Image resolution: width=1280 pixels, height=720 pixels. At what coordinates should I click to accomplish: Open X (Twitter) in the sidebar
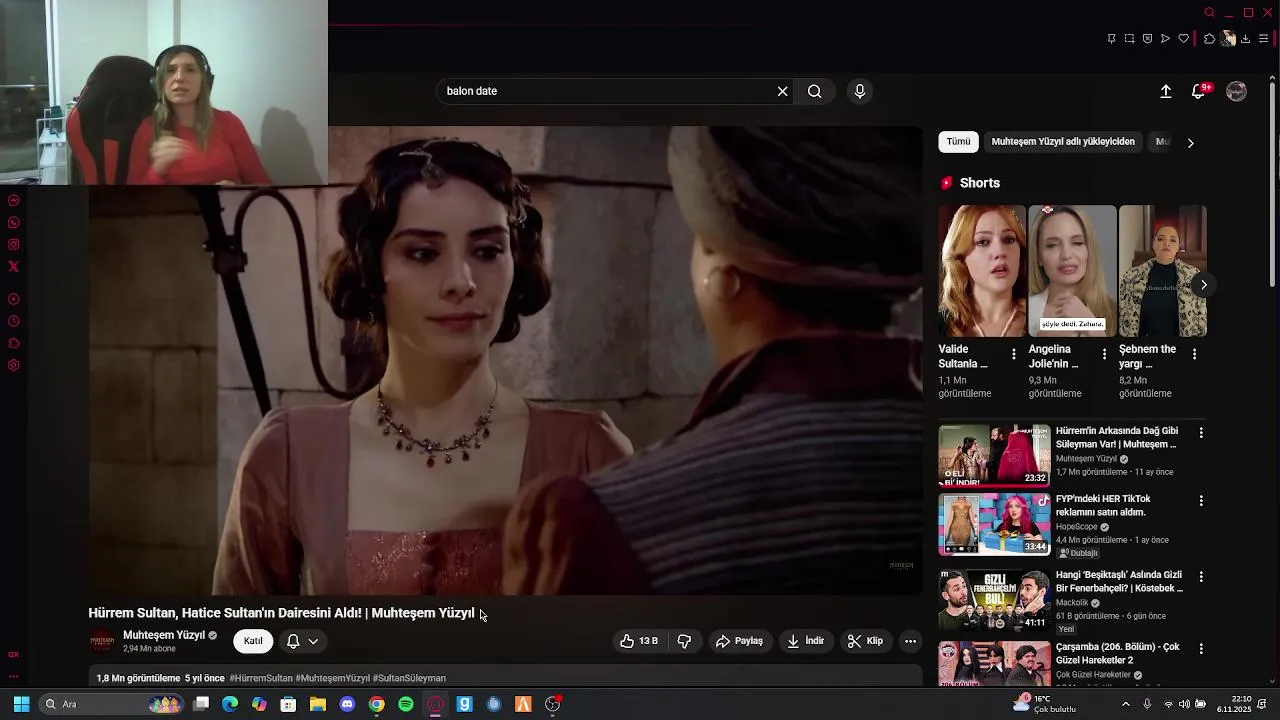click(14, 266)
